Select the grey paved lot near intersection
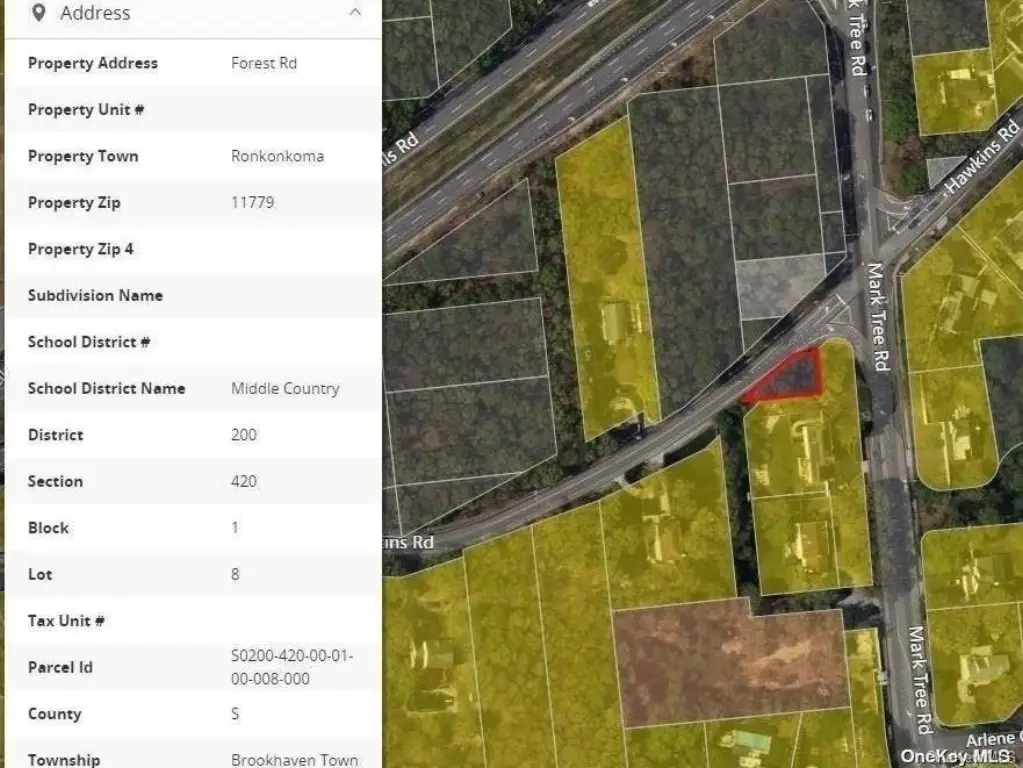 pos(780,286)
